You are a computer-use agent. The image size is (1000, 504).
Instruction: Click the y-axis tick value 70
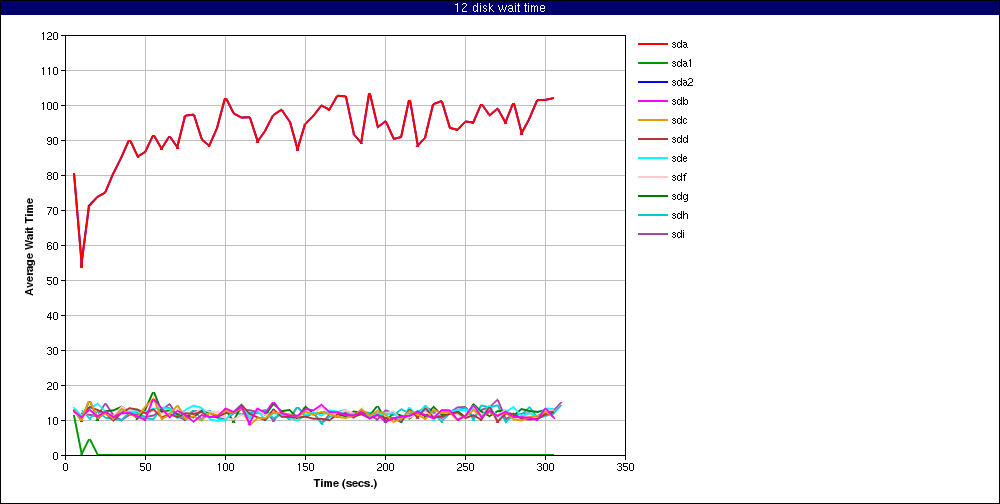pos(54,211)
